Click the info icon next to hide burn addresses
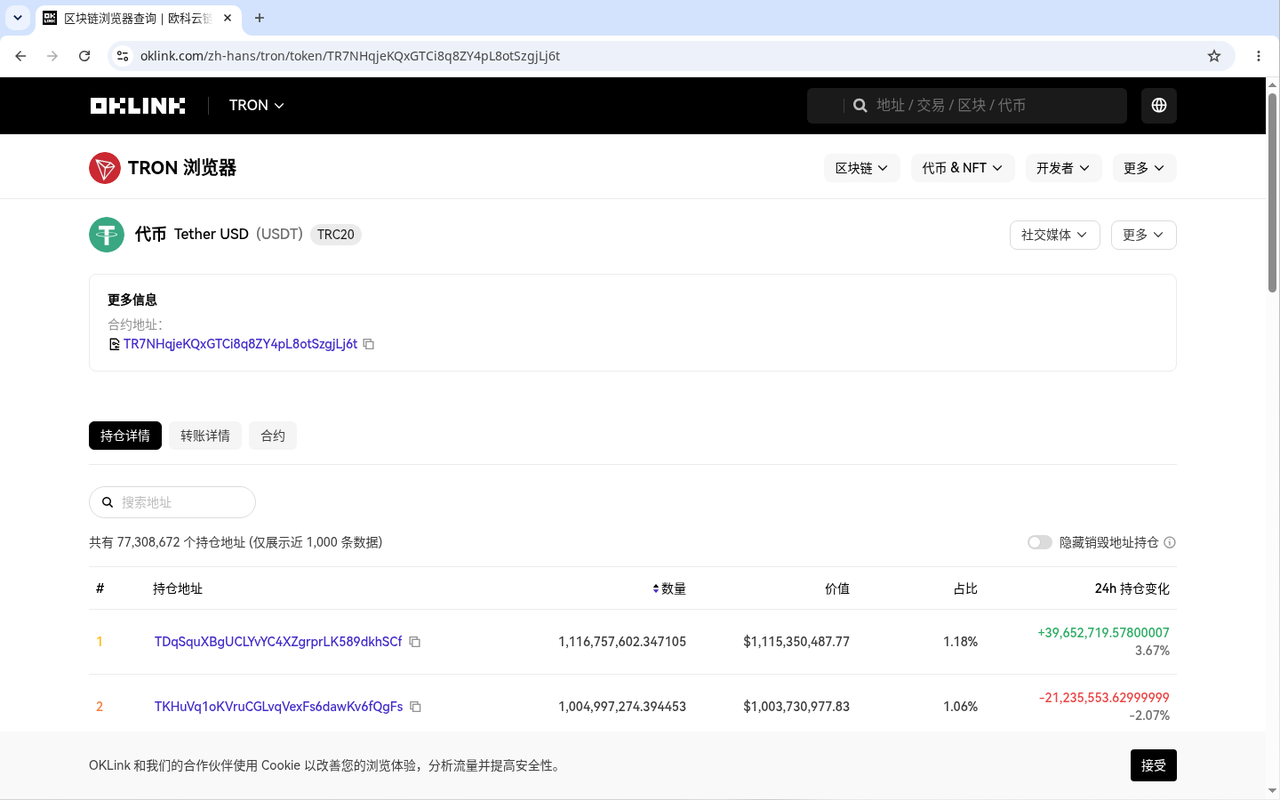This screenshot has height=800, width=1280. (1170, 542)
